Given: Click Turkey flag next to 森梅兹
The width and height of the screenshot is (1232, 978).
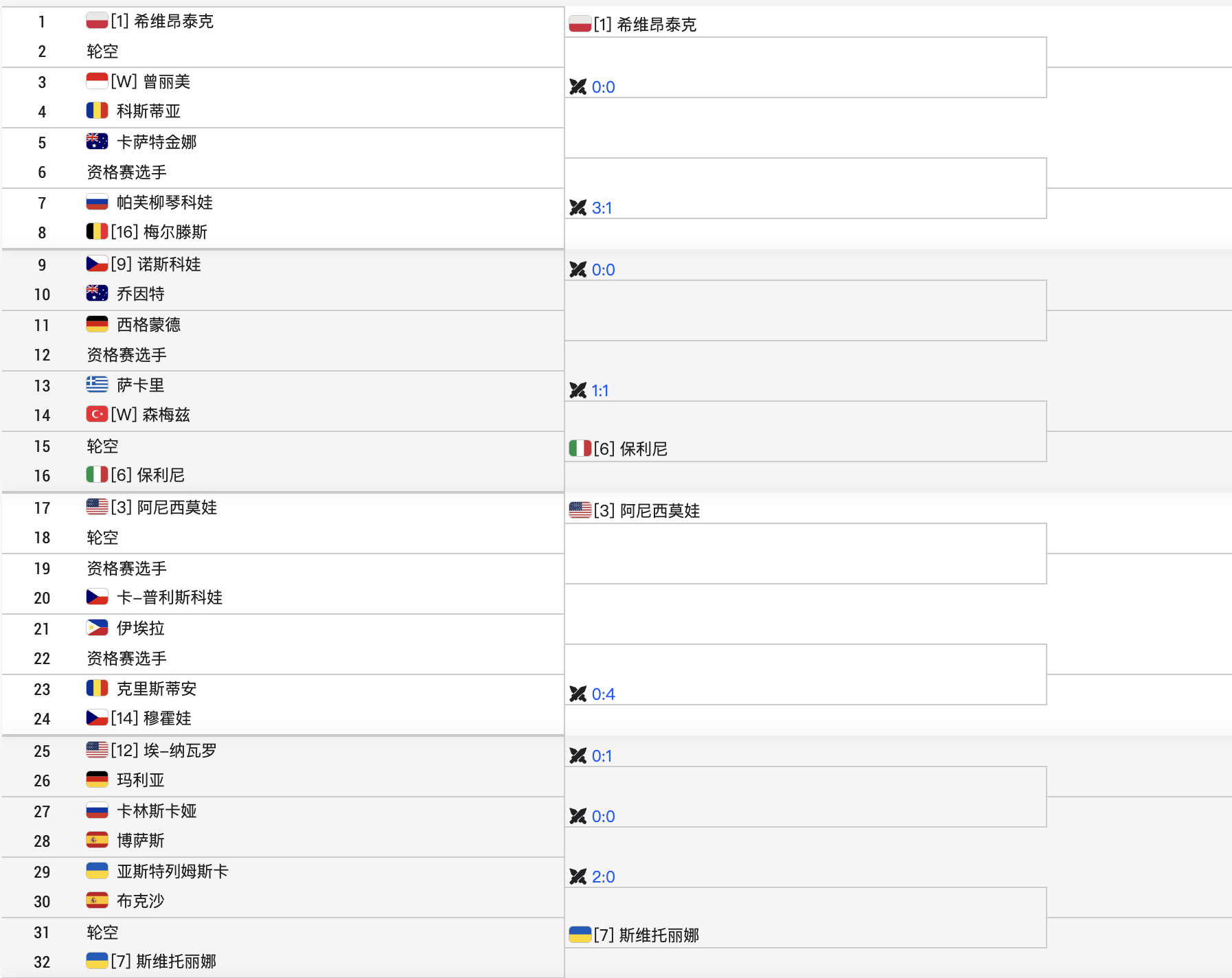Looking at the screenshot, I should pyautogui.click(x=97, y=414).
